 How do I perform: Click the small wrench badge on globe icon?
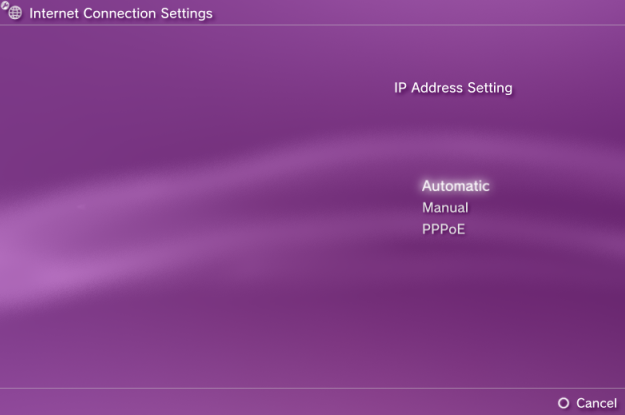click(x=4, y=5)
